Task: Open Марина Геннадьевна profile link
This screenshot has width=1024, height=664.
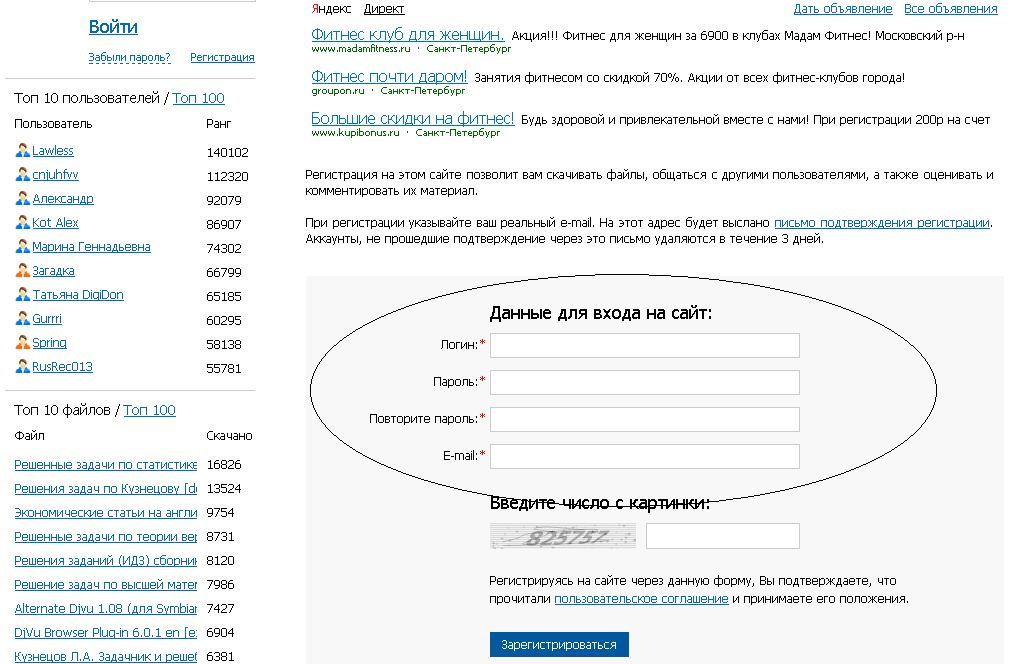Action: 91,247
